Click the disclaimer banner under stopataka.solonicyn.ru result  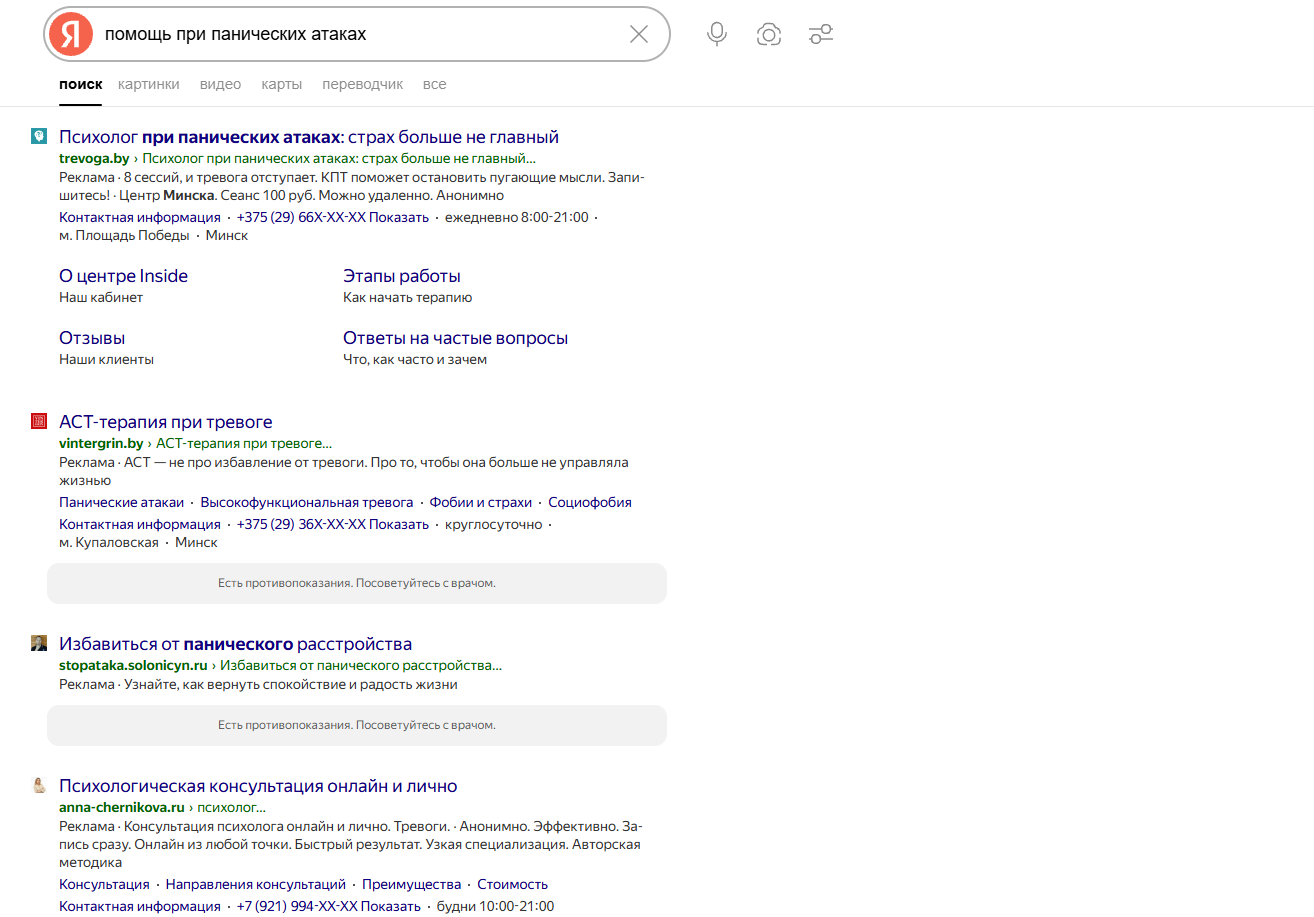coord(357,725)
